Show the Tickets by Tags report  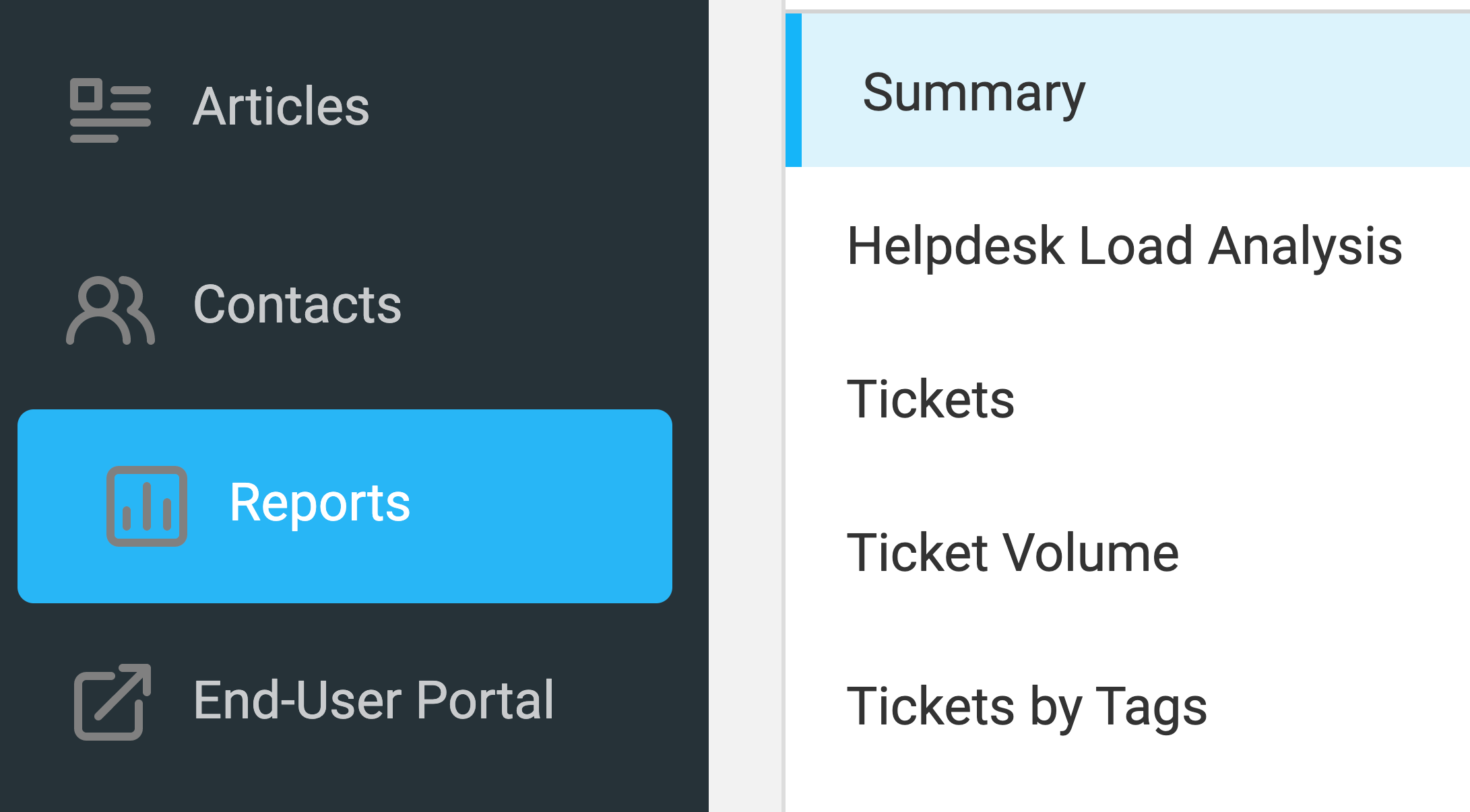click(1026, 706)
